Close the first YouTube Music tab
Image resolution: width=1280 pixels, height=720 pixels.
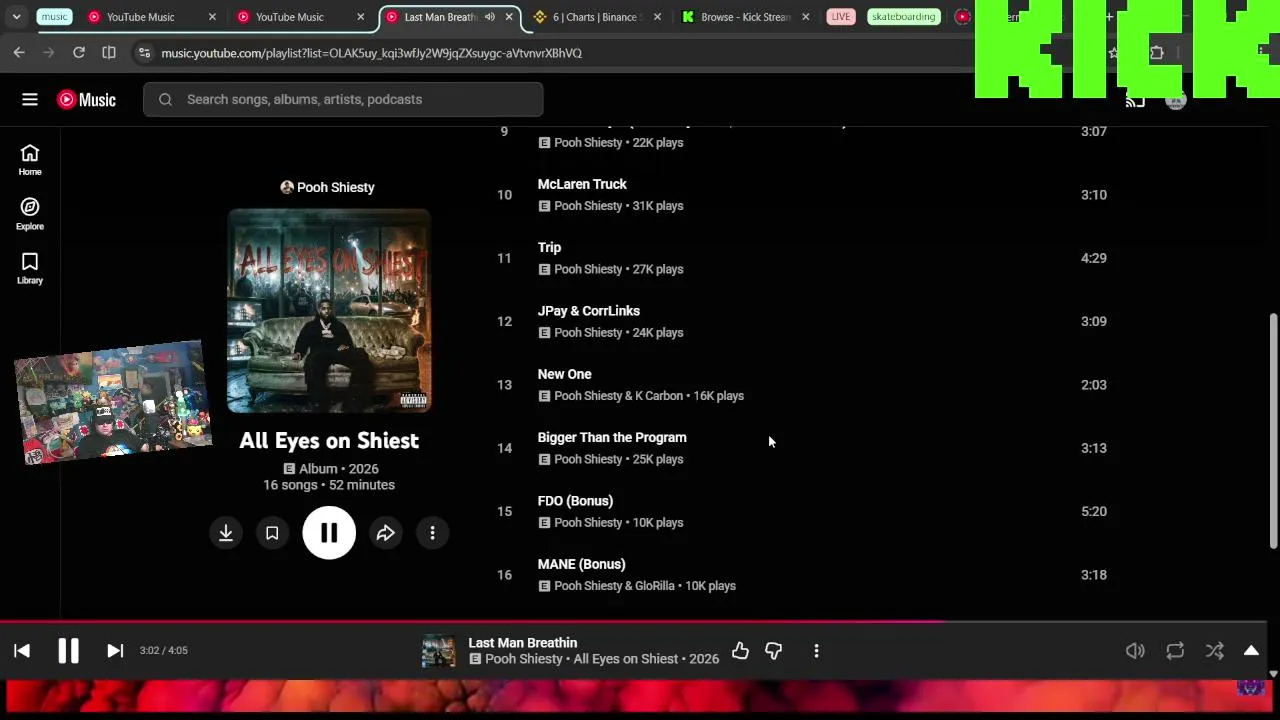(212, 17)
